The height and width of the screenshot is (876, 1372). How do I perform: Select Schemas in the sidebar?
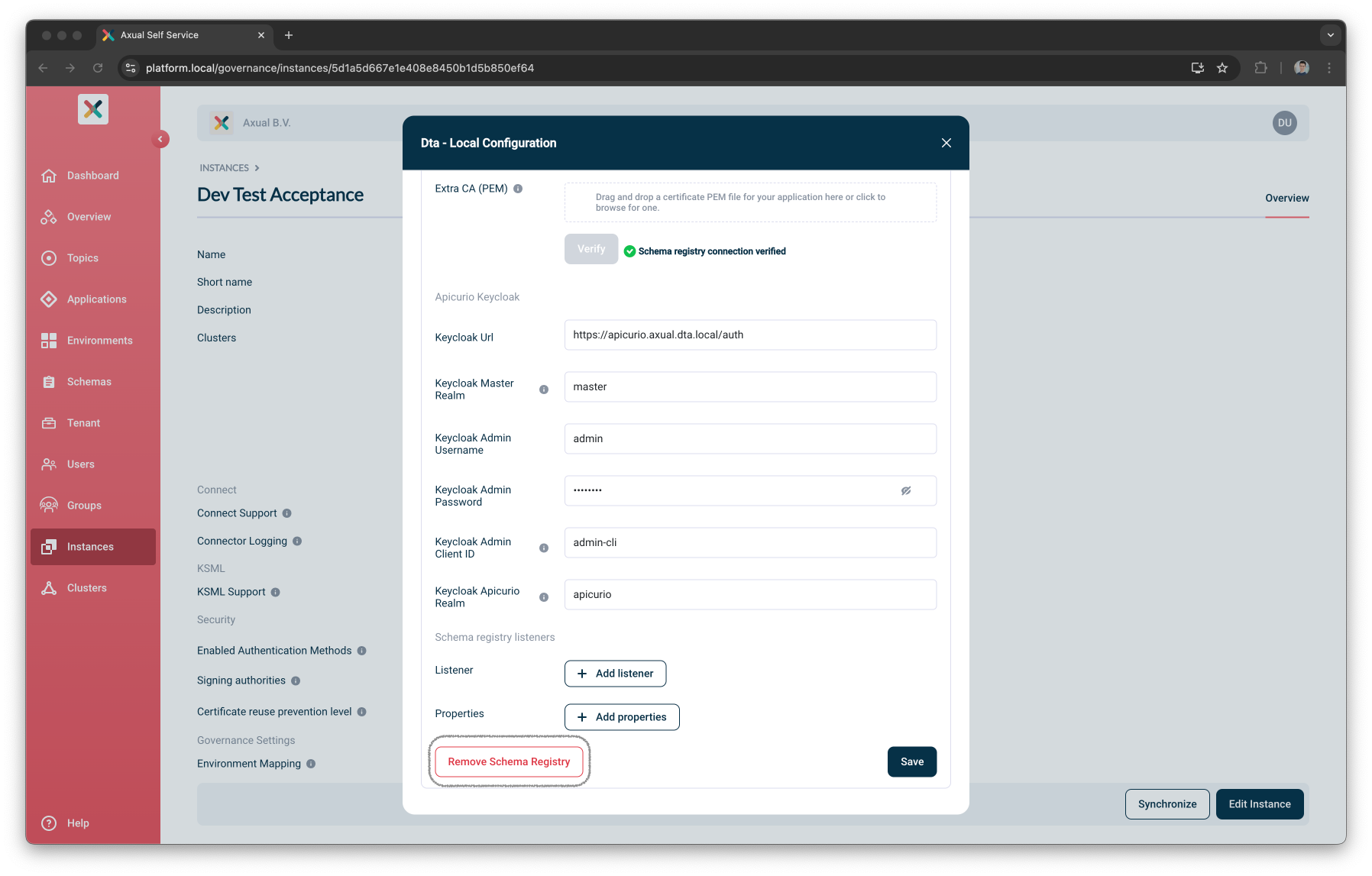92,382
